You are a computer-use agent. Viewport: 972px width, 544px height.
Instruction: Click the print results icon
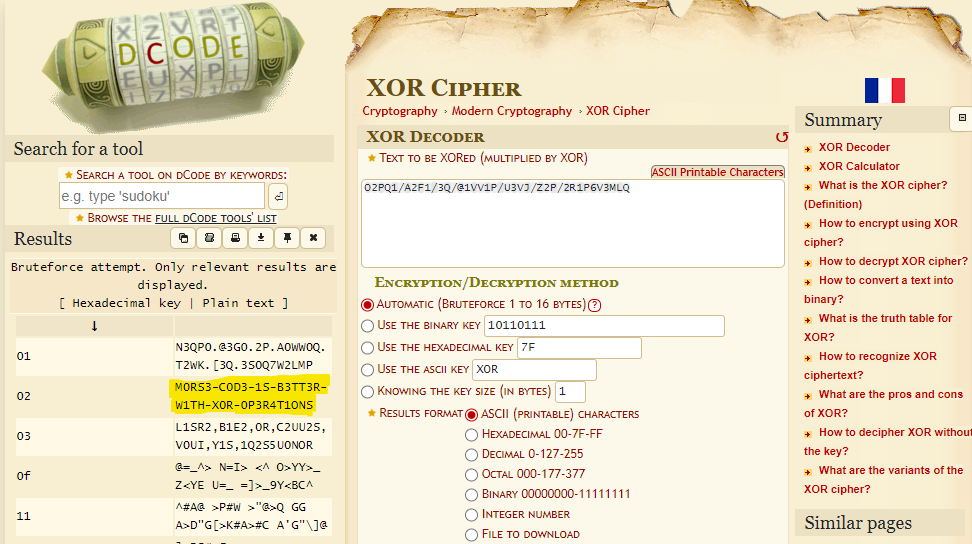[x=235, y=238]
